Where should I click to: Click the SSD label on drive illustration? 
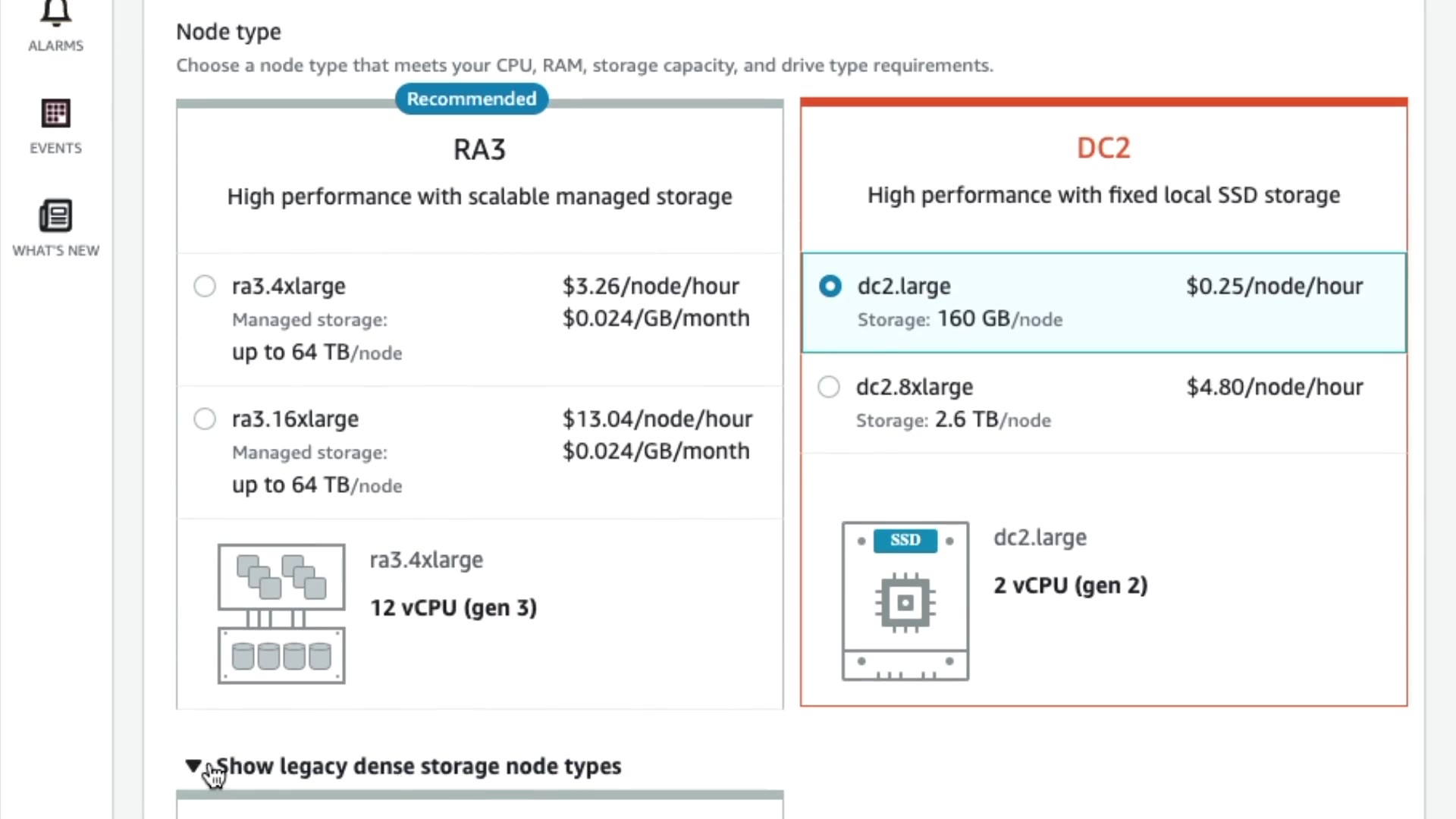pyautogui.click(x=905, y=540)
